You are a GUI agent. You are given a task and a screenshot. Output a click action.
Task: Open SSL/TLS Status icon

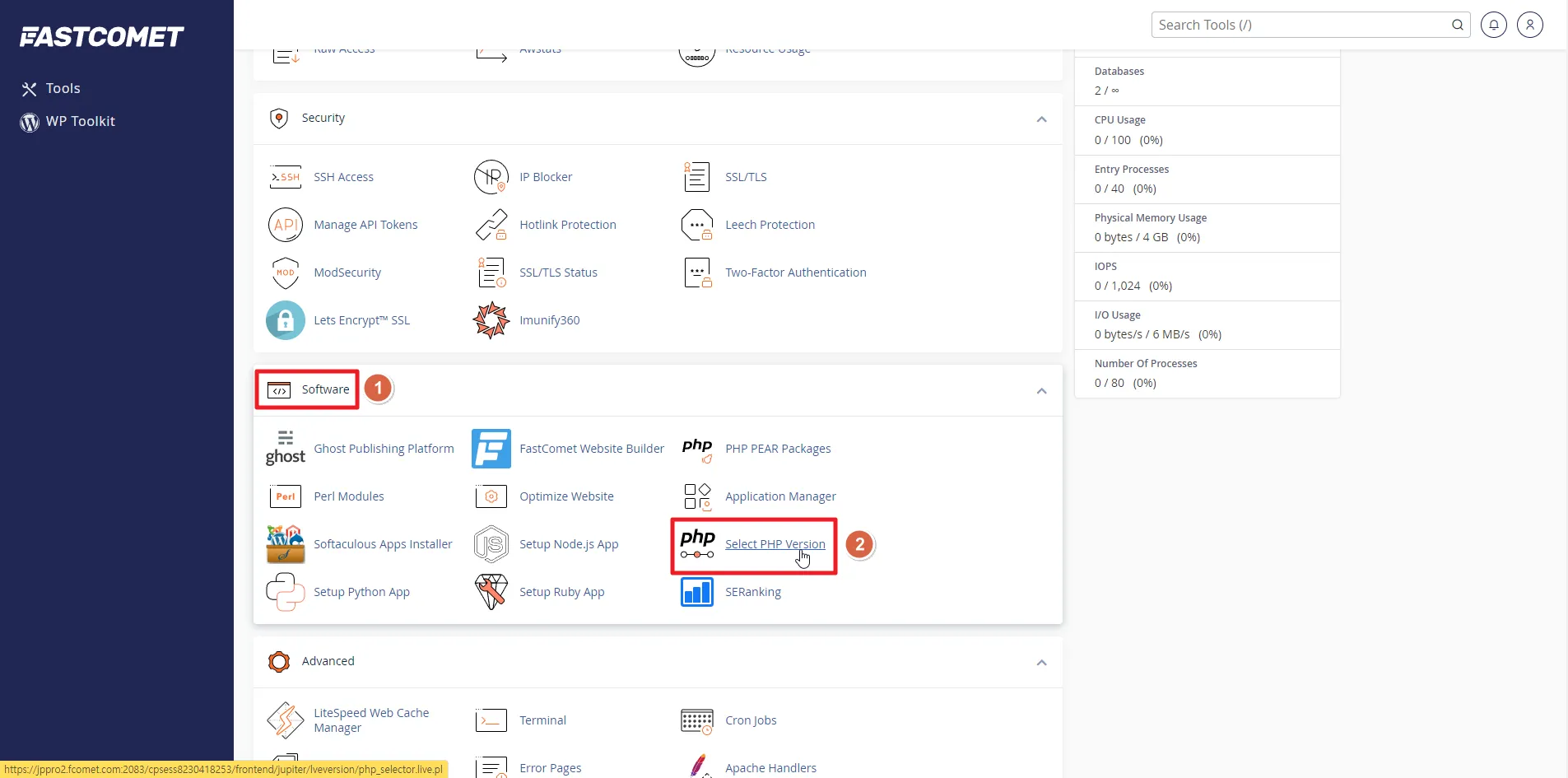(x=491, y=273)
